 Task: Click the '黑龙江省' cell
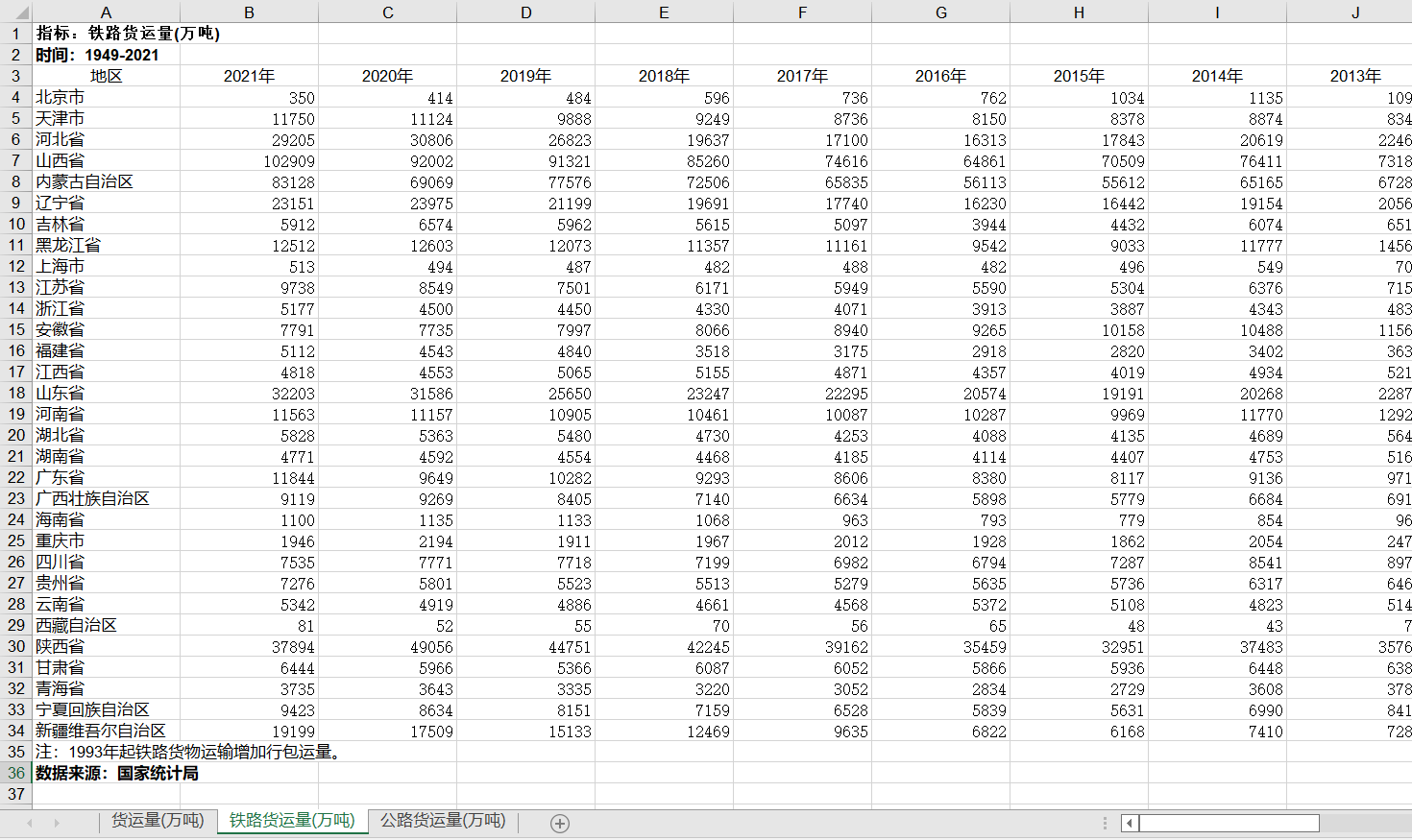point(106,245)
